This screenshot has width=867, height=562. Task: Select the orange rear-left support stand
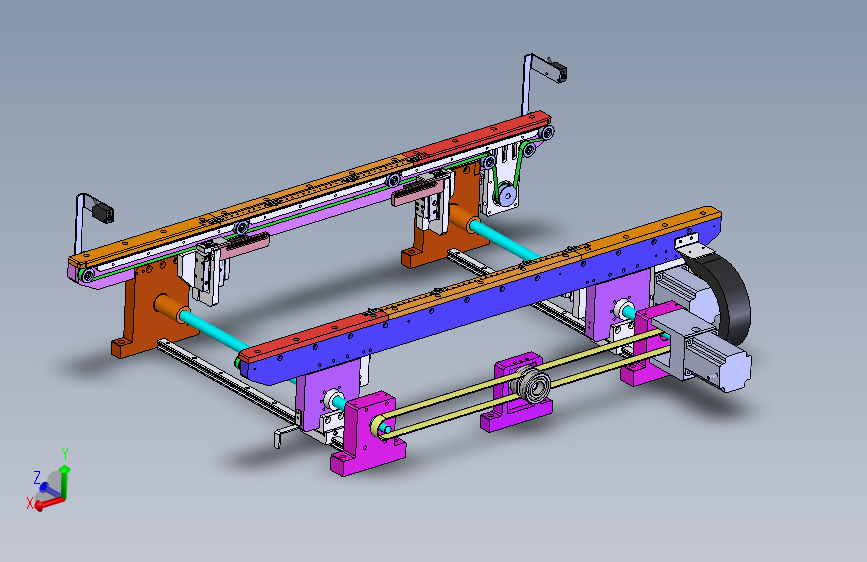(x=150, y=310)
